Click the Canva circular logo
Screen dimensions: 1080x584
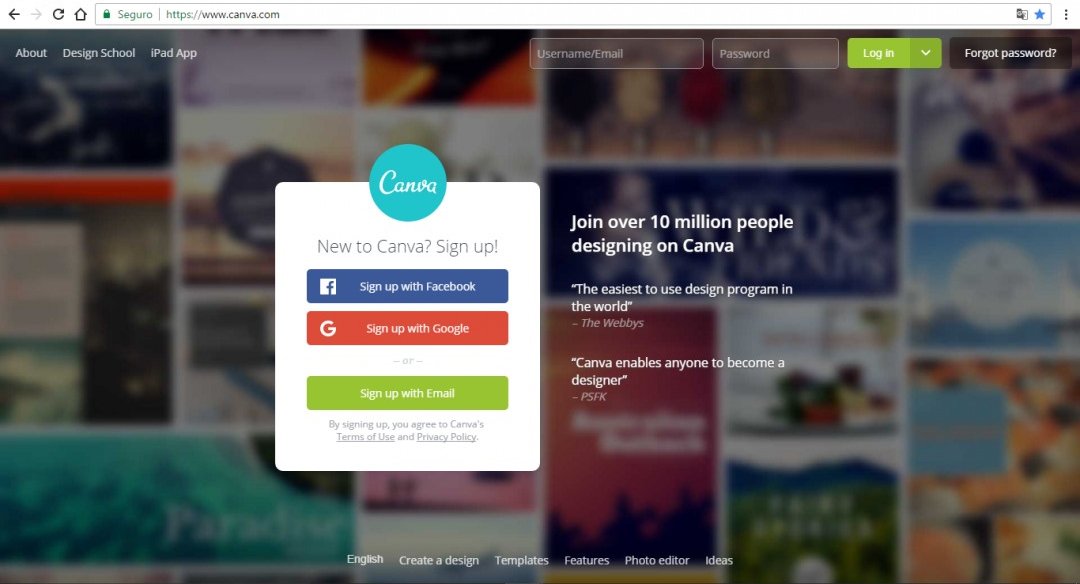pyautogui.click(x=408, y=182)
